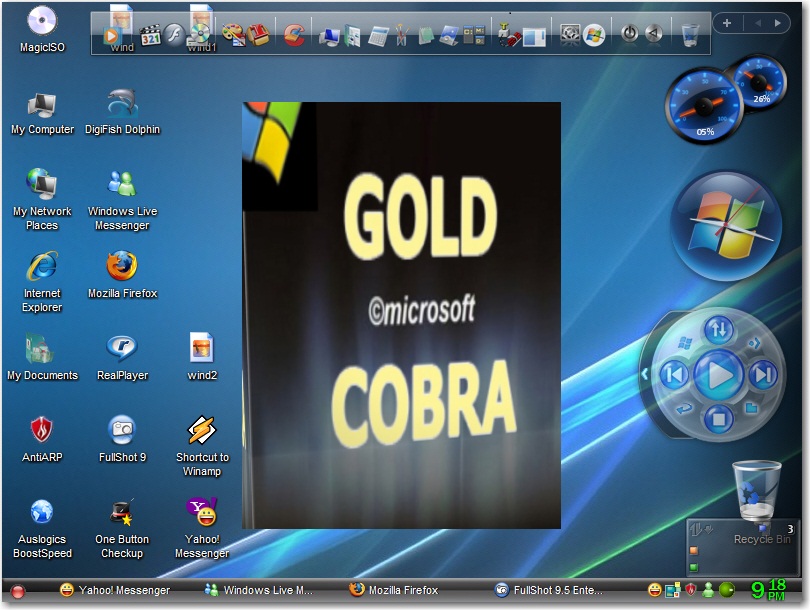Click the power button in dock
The height and width of the screenshot is (610, 810).
(x=629, y=34)
